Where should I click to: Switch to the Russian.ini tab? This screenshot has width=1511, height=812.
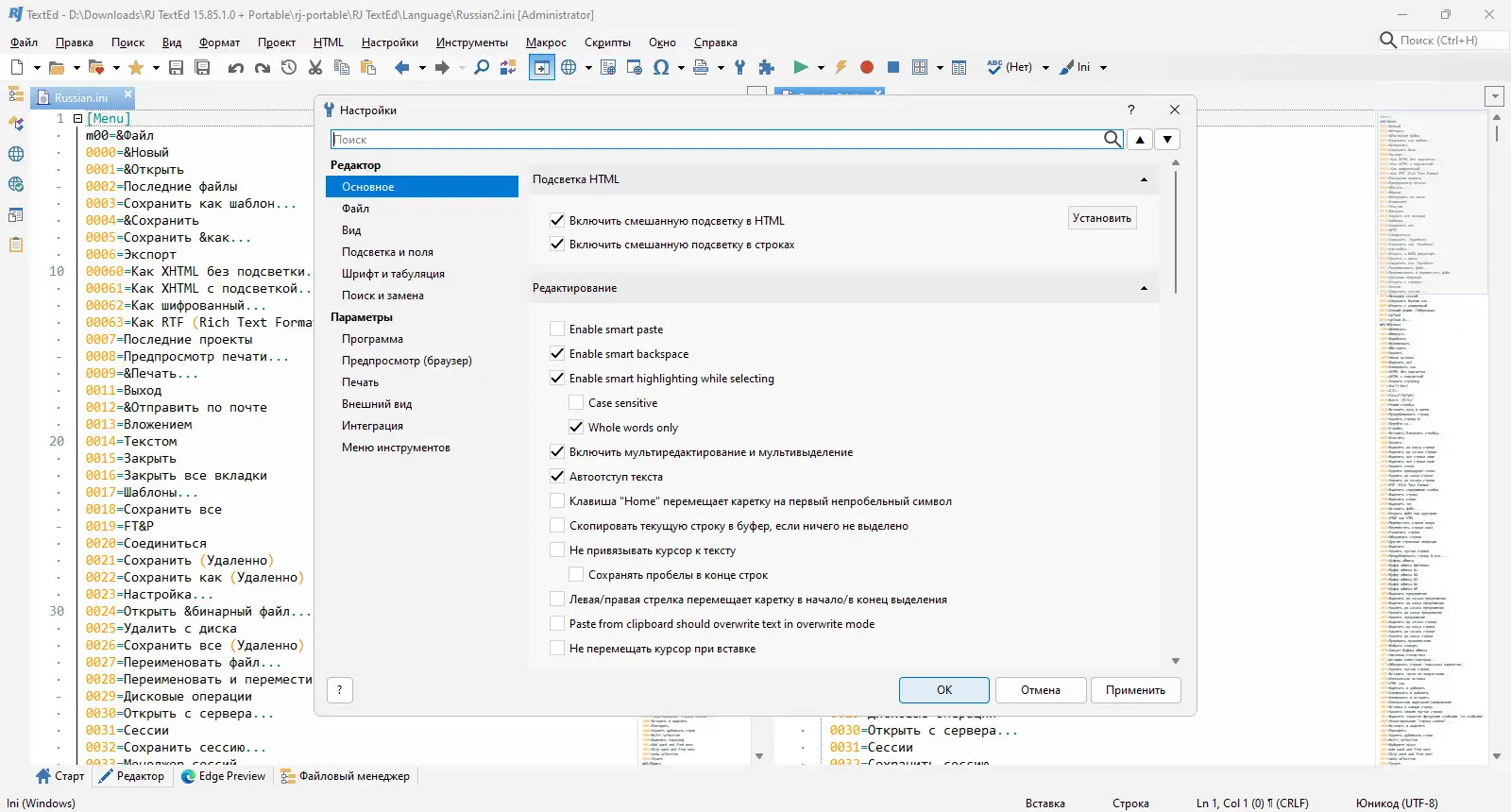tap(81, 97)
